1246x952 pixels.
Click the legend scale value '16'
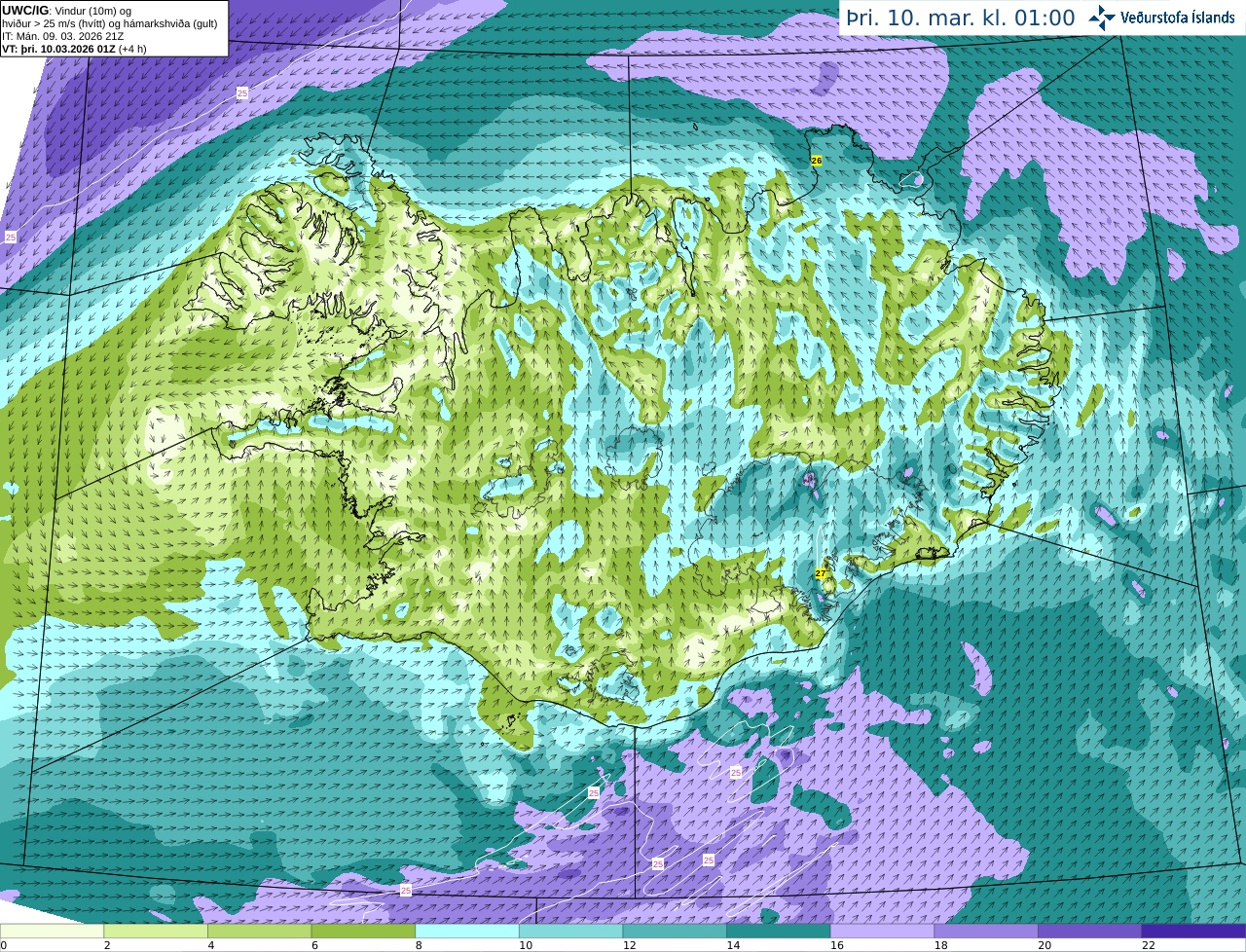(837, 945)
